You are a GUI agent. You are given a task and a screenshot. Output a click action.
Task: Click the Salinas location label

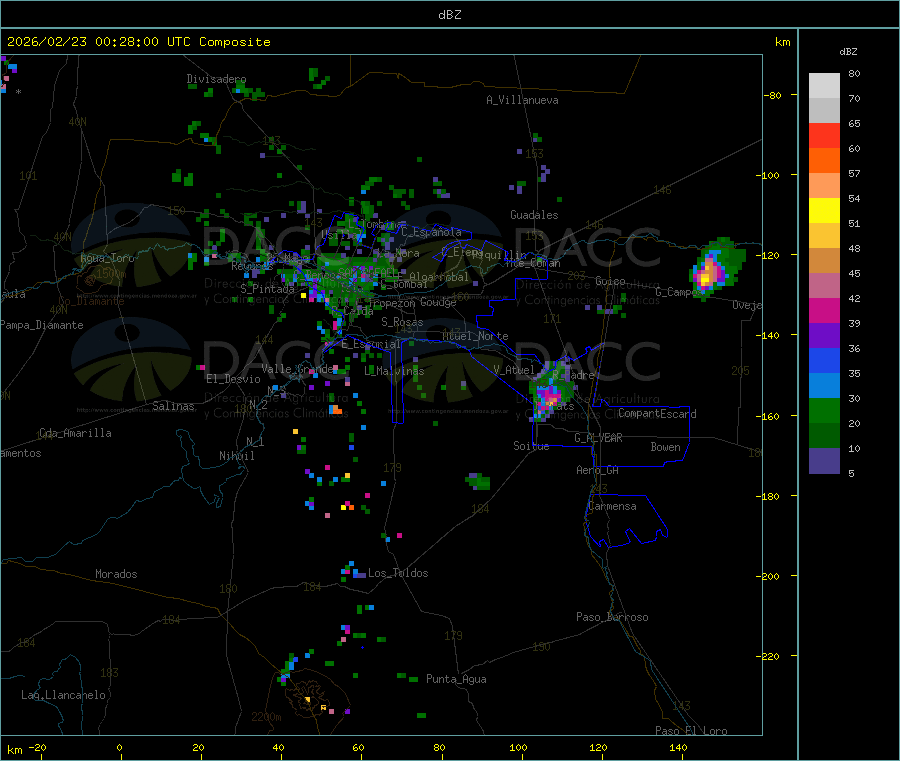(173, 406)
